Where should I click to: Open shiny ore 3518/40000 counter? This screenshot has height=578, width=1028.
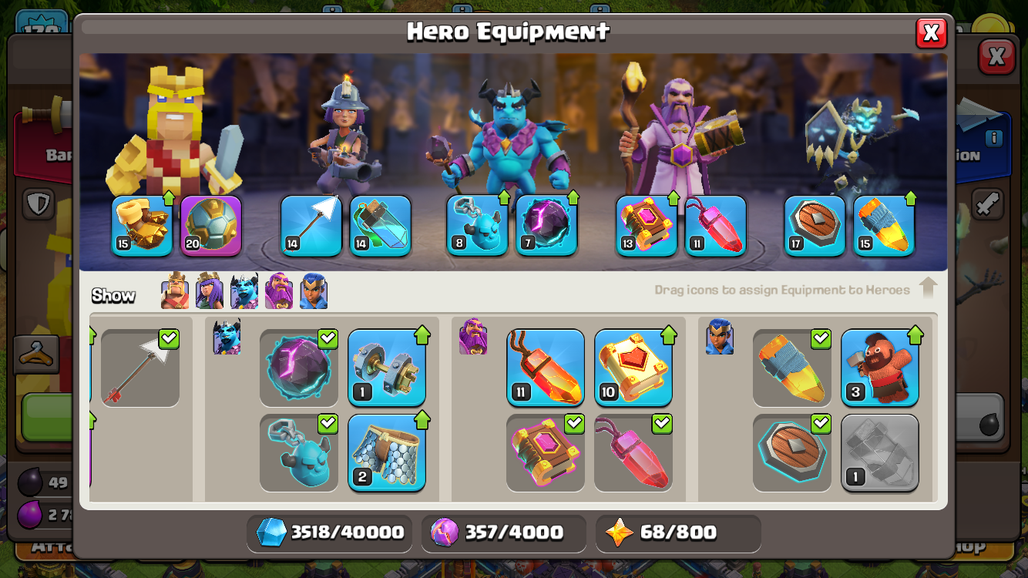[x=330, y=533]
